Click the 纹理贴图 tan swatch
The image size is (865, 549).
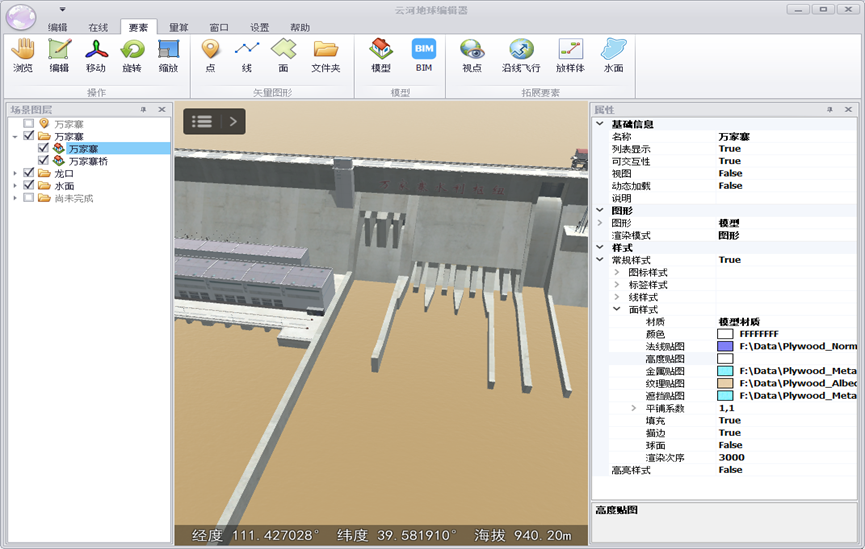point(725,383)
